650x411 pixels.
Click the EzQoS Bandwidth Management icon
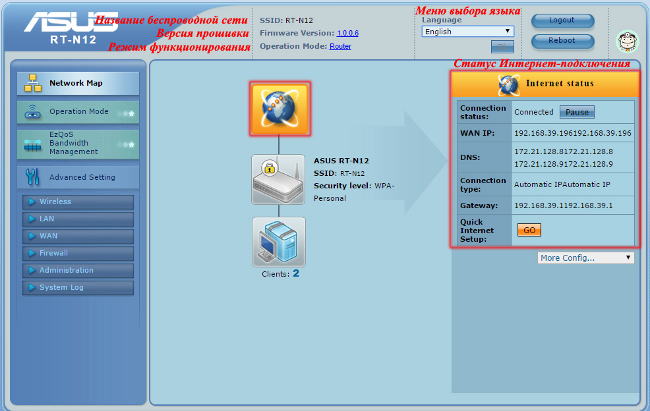point(33,145)
